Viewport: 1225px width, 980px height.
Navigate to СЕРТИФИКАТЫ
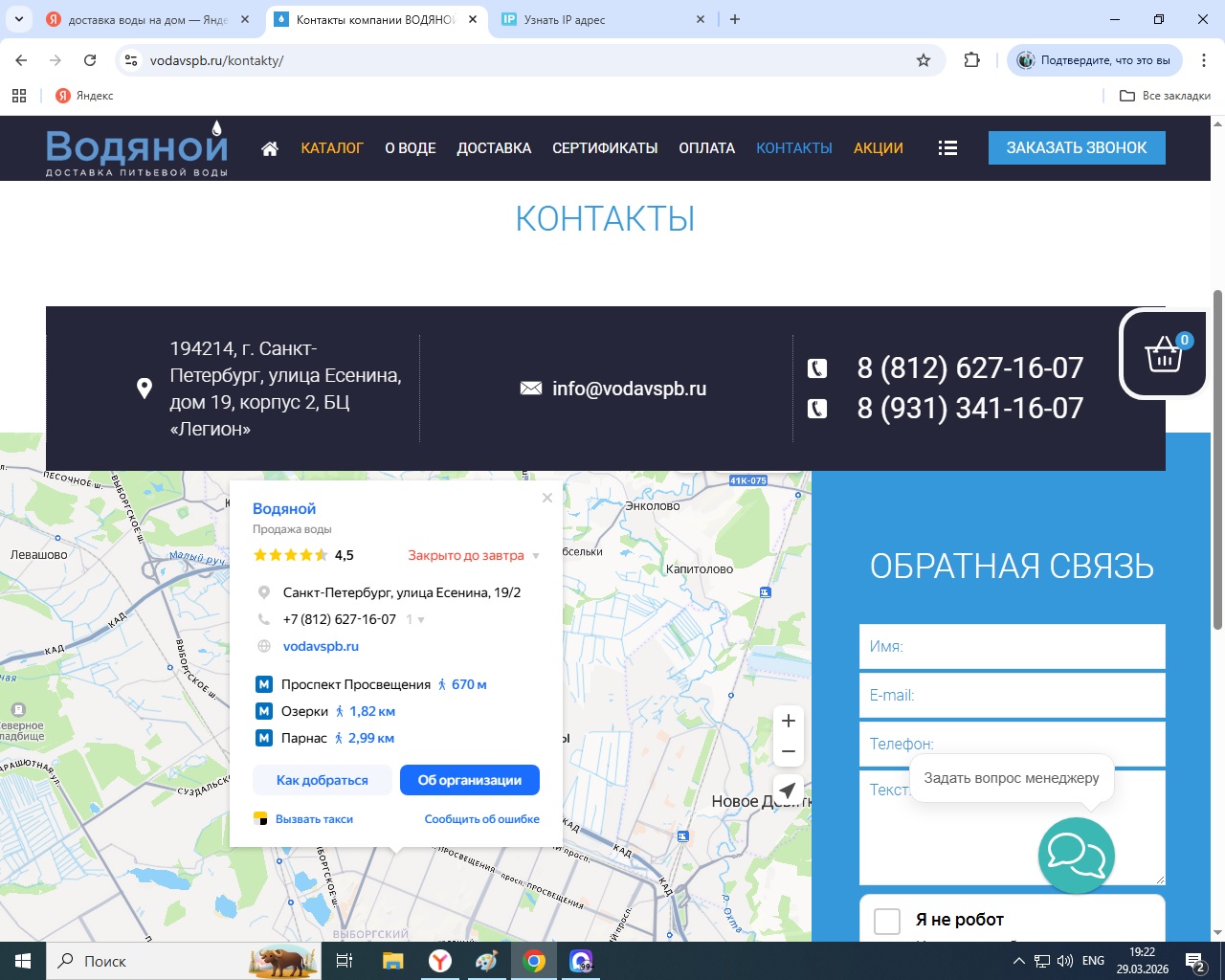(605, 148)
